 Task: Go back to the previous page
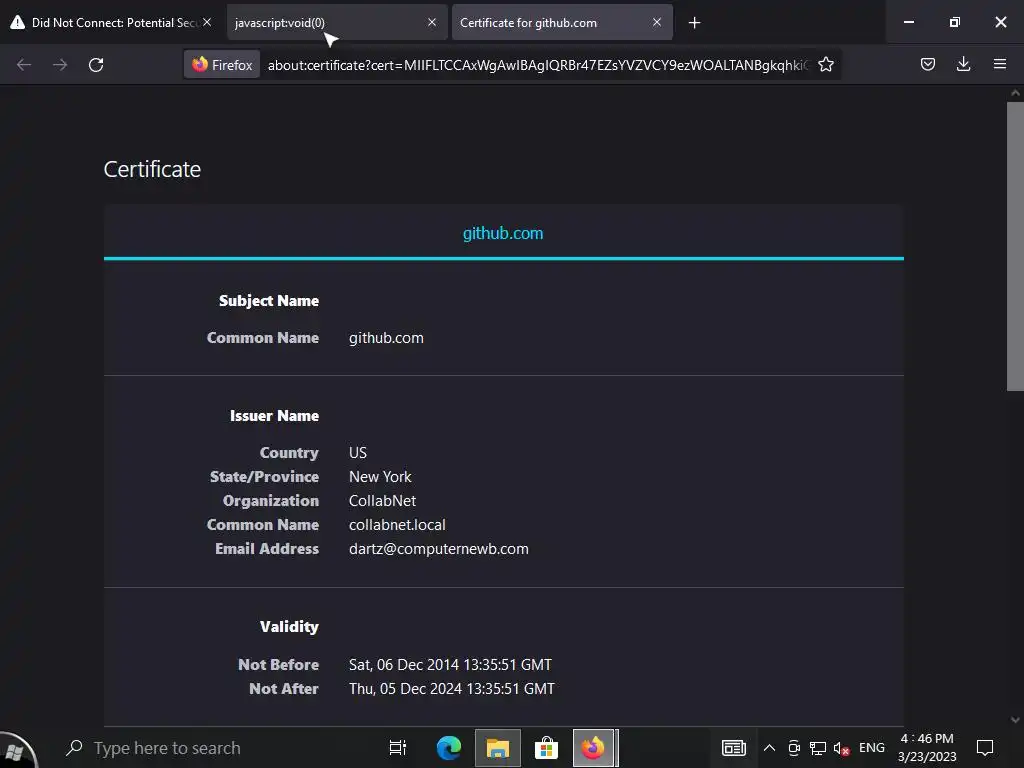[x=24, y=65]
